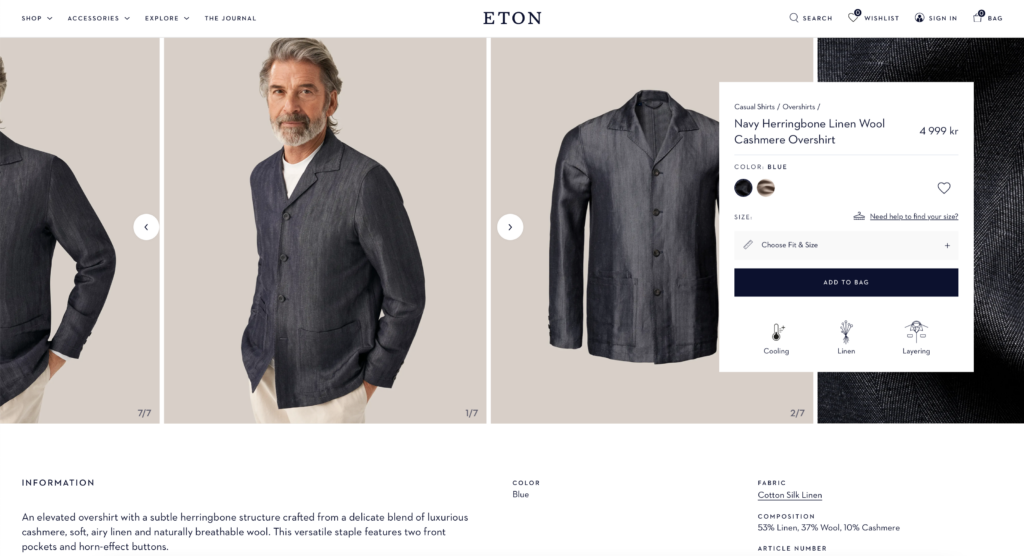Show next product image with right arrow
Viewport: 1024px width, 556px height.
tap(510, 227)
